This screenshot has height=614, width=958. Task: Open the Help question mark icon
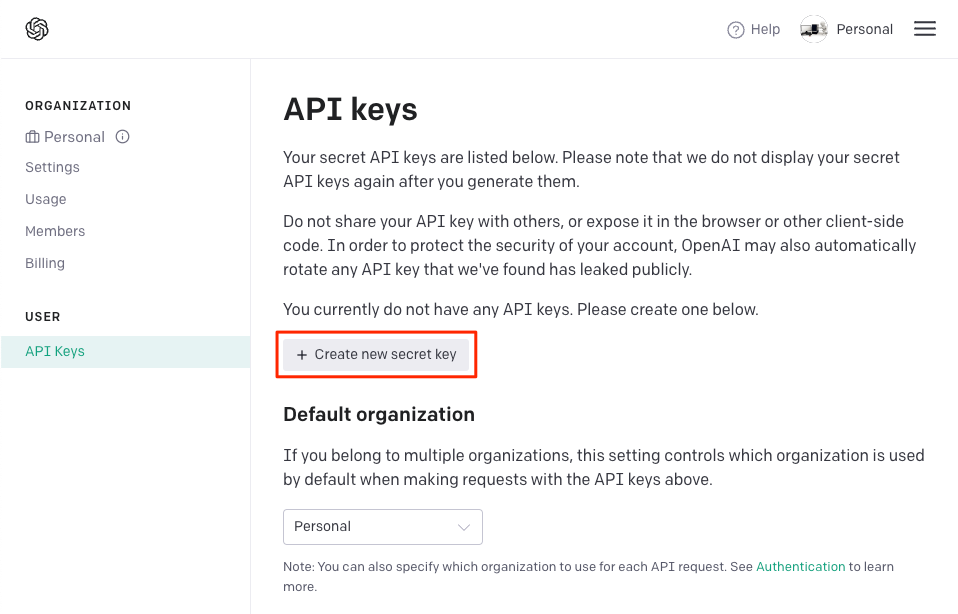point(736,29)
